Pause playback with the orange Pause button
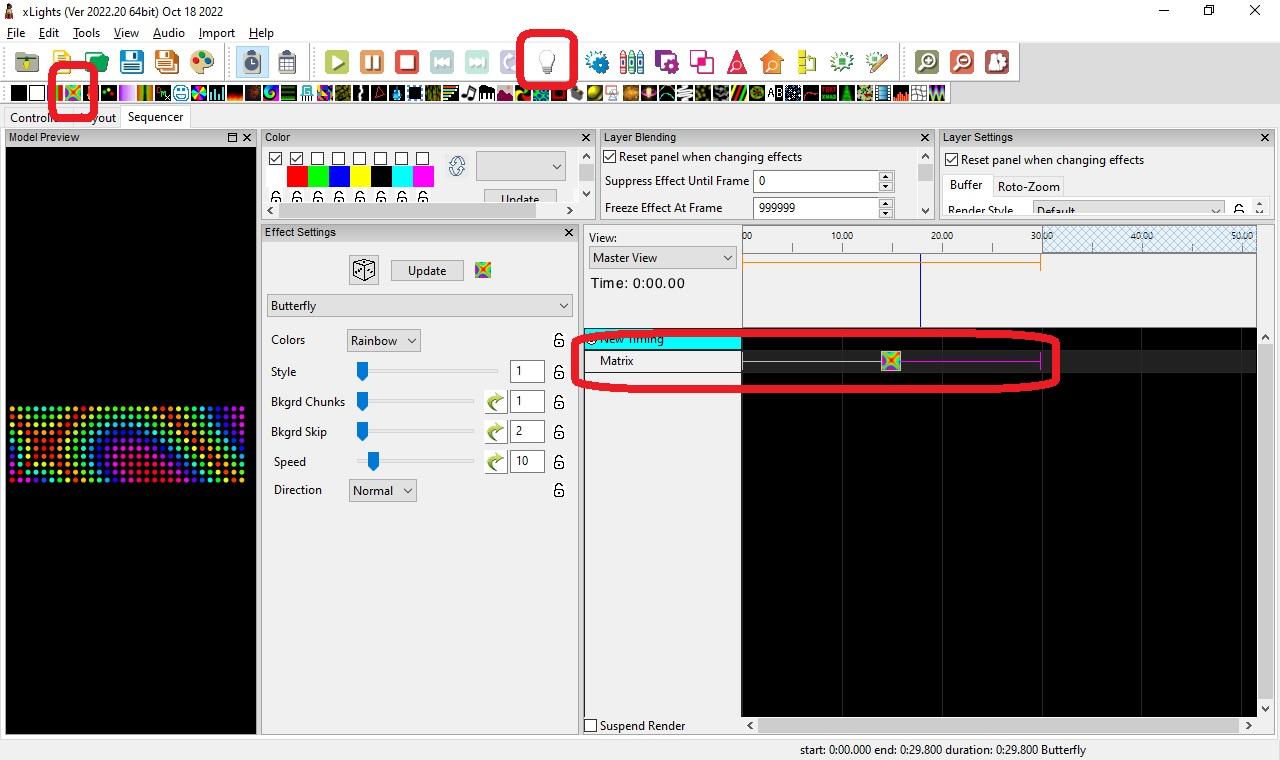 [x=372, y=62]
